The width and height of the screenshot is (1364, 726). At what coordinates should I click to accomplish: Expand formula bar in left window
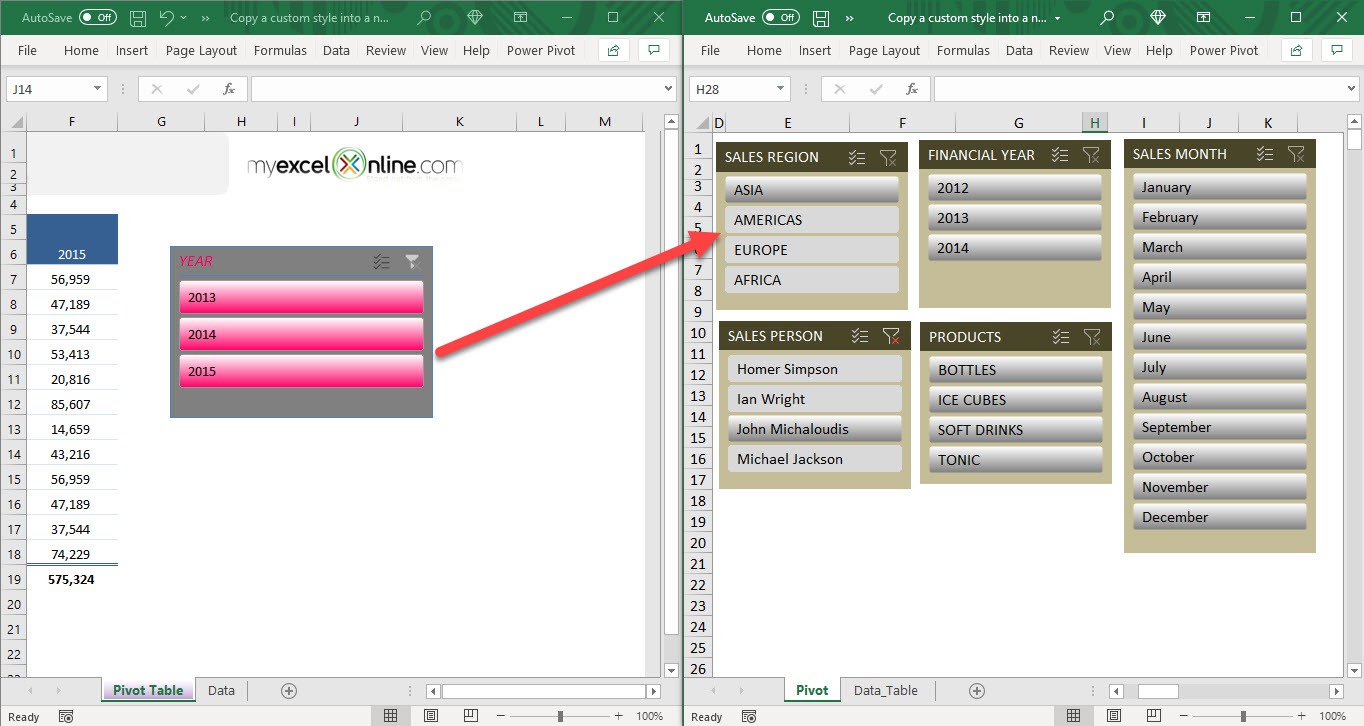coord(668,89)
